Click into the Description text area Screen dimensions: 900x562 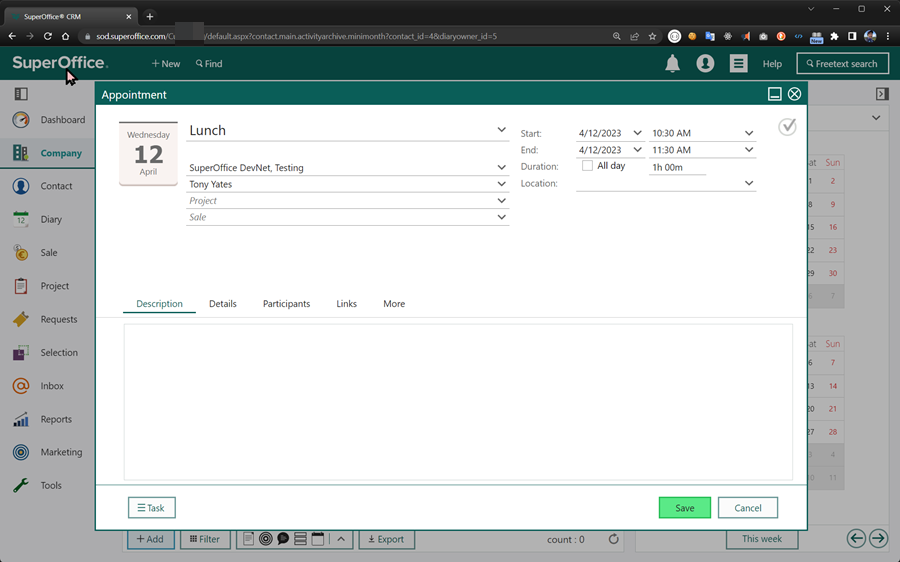(x=457, y=400)
